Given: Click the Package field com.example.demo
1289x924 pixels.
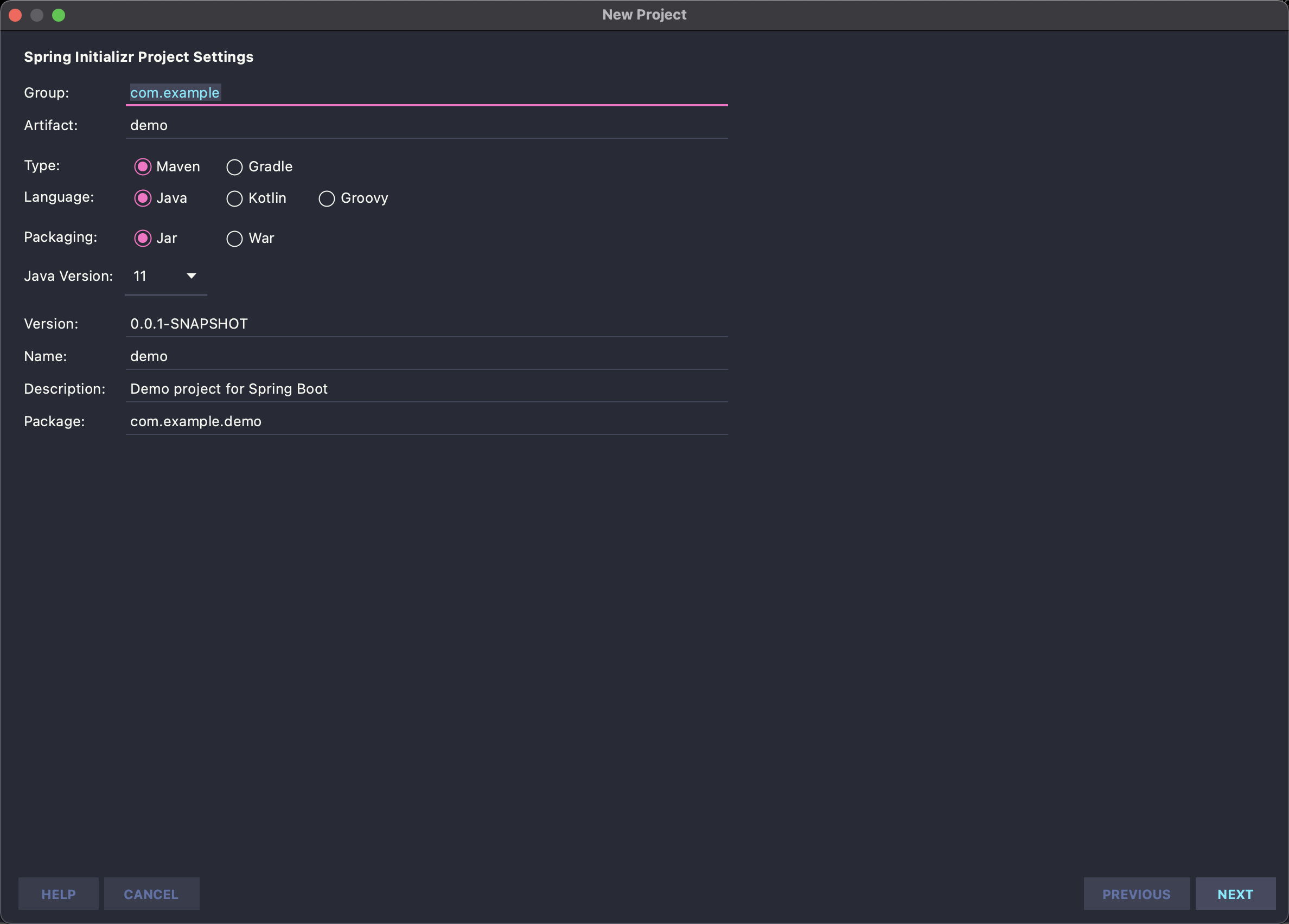Looking at the screenshot, I should pos(426,421).
